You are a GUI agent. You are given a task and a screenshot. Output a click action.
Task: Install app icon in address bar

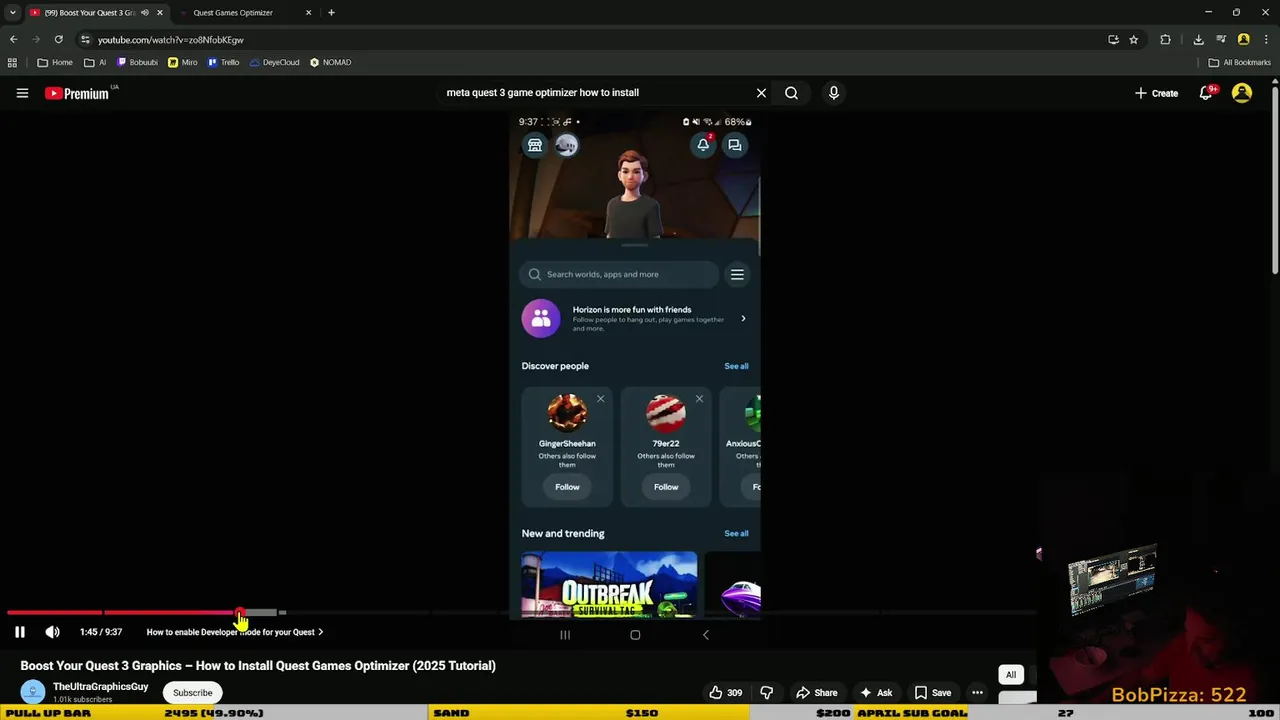click(1113, 40)
